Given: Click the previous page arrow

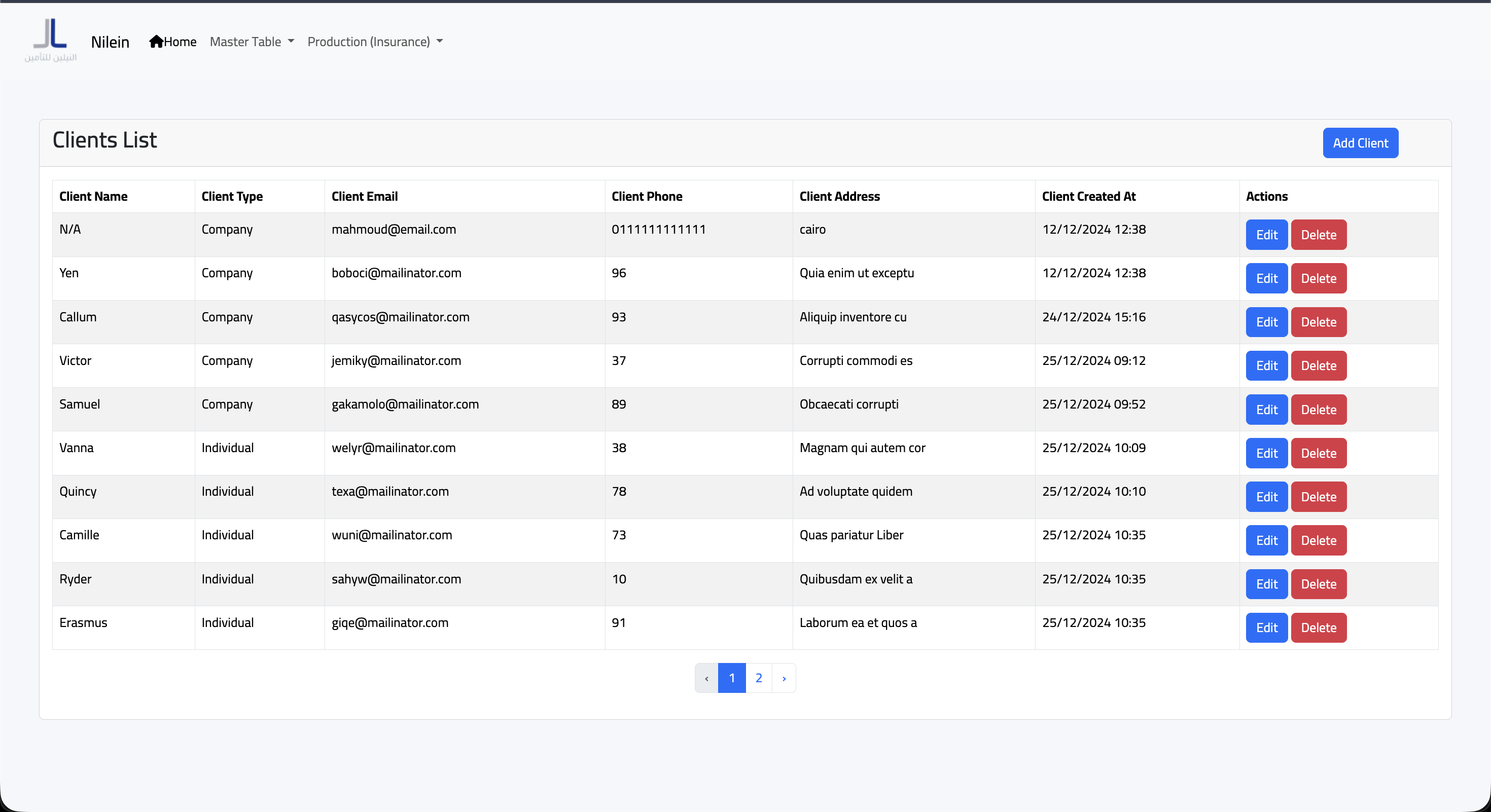Looking at the screenshot, I should [x=706, y=678].
